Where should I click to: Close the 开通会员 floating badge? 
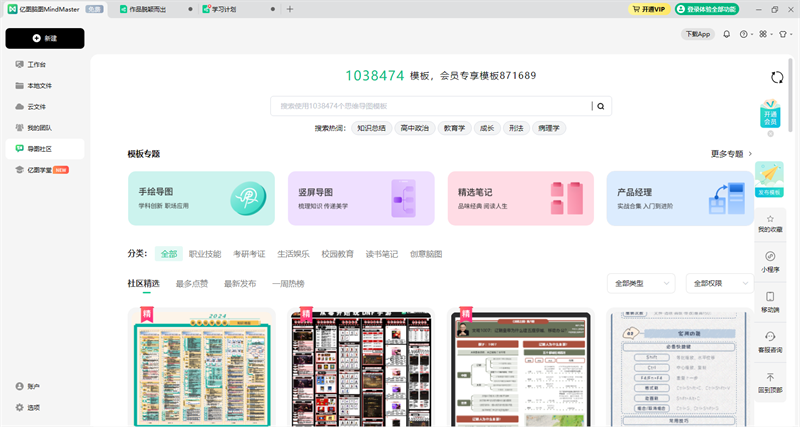pyautogui.click(x=770, y=134)
